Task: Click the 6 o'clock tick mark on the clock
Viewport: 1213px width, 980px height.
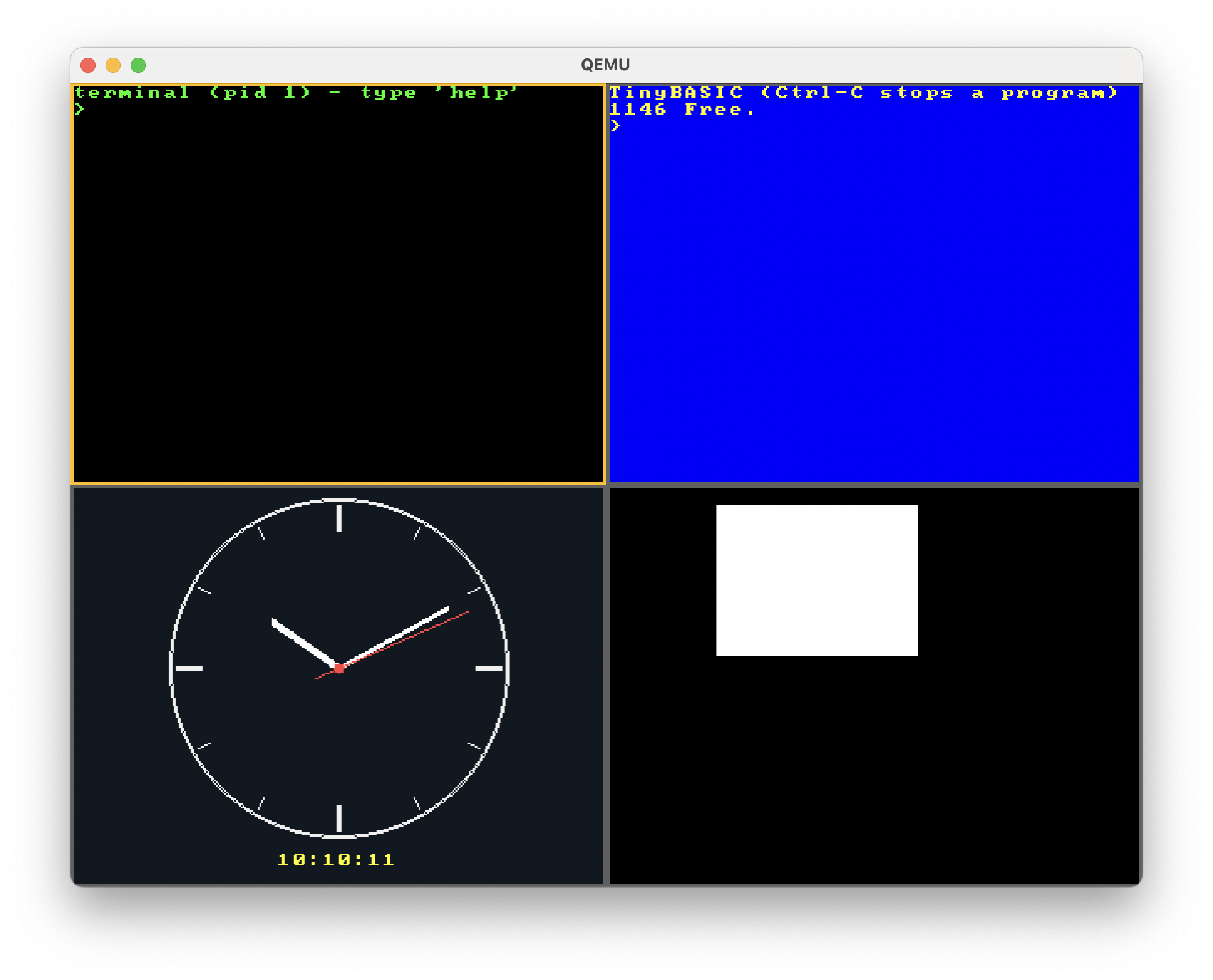Action: tap(339, 818)
